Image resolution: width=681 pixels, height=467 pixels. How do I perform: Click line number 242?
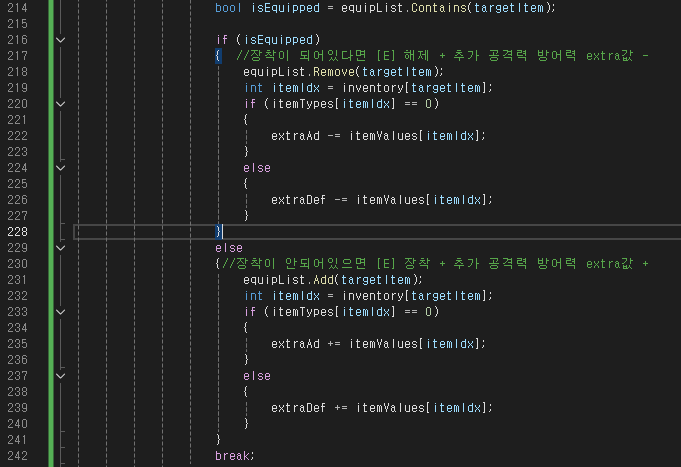pos(17,456)
